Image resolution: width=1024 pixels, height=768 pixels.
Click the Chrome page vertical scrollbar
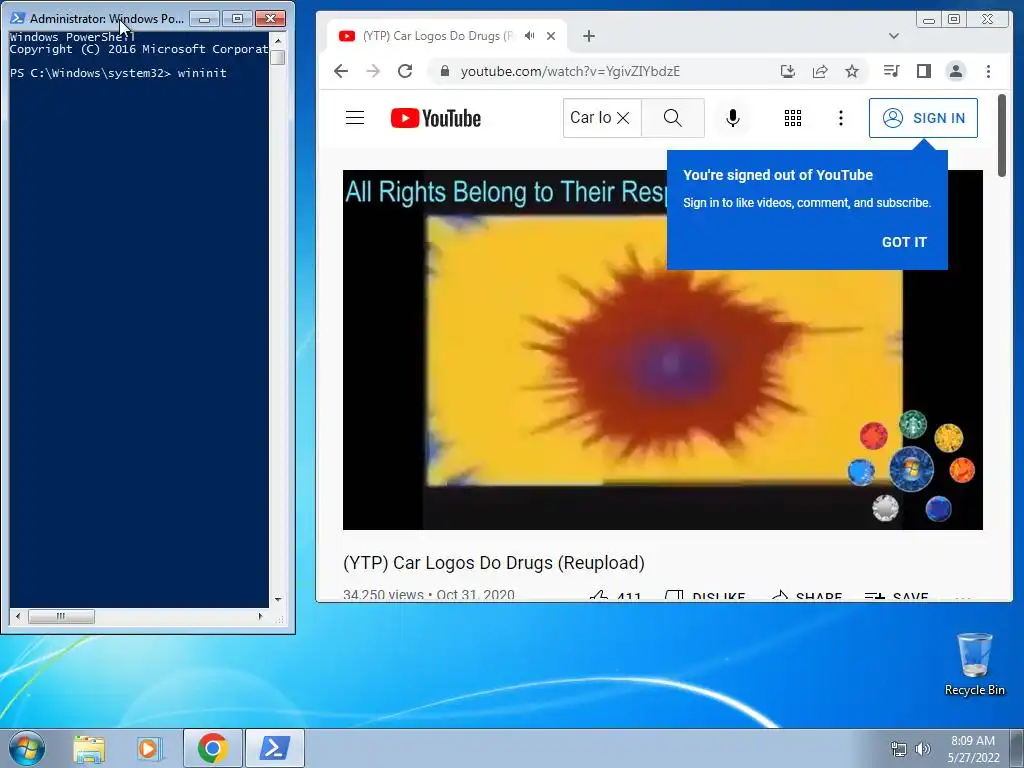tap(1002, 135)
